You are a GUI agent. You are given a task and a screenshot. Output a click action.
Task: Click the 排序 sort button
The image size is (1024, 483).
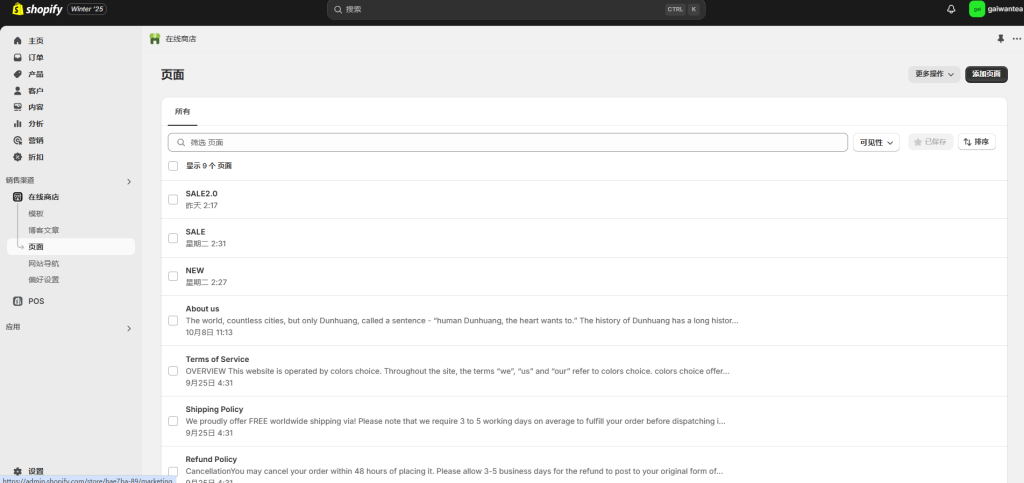click(976, 142)
